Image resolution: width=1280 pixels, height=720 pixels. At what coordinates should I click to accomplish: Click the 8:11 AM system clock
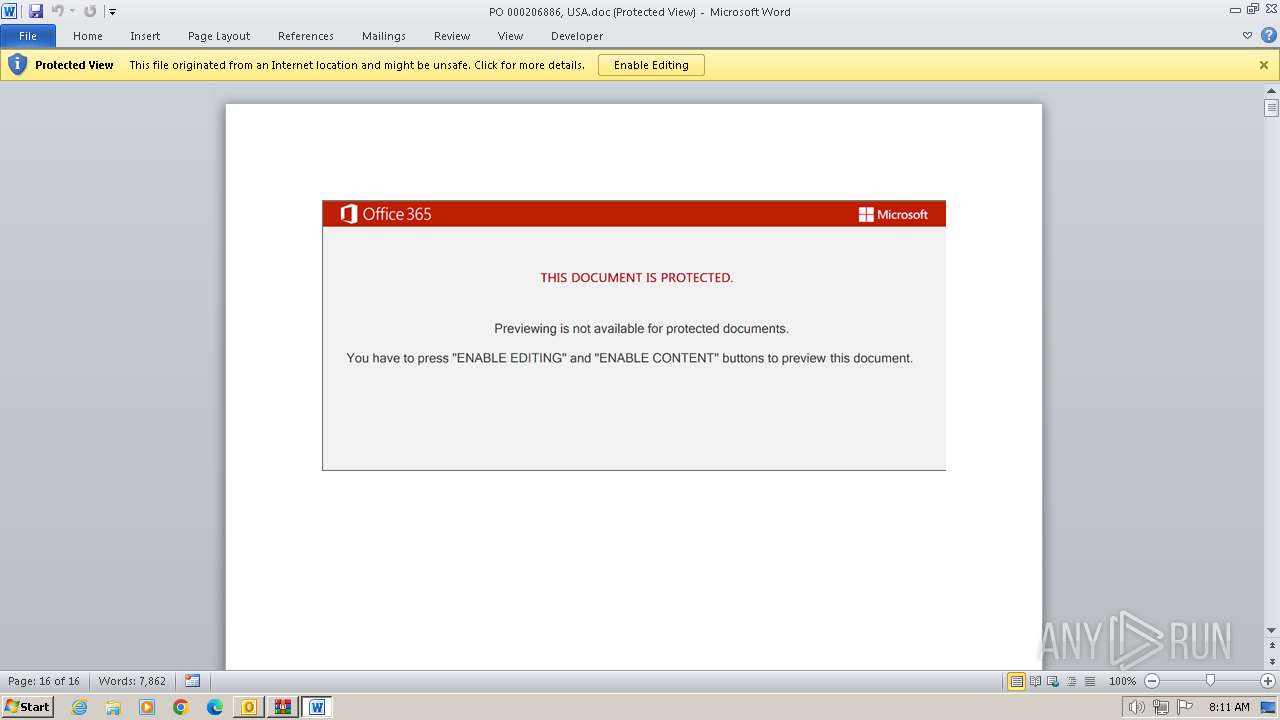(1229, 707)
